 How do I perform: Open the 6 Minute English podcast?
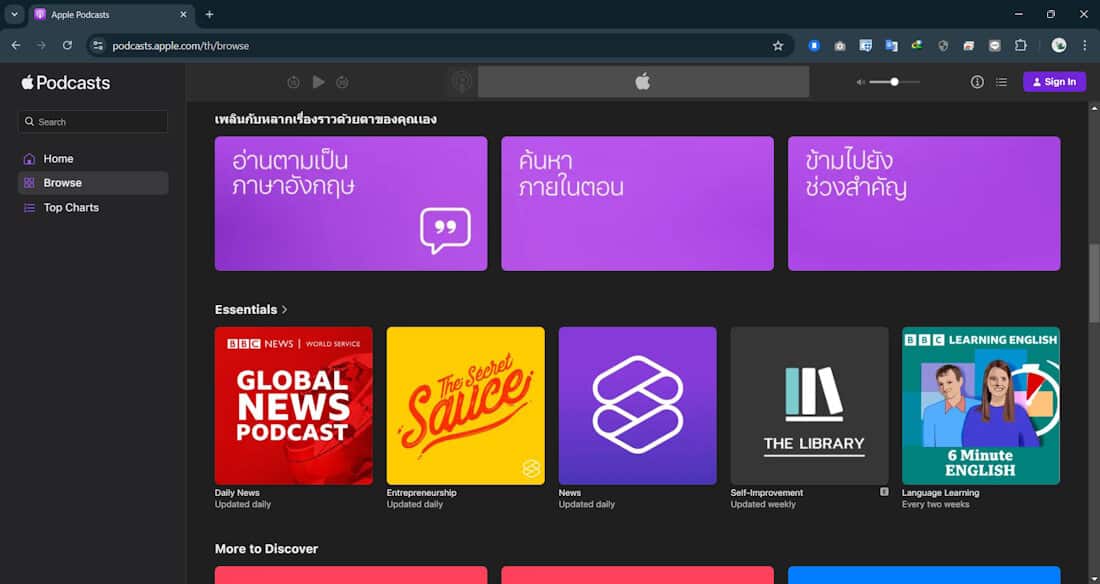click(x=980, y=405)
